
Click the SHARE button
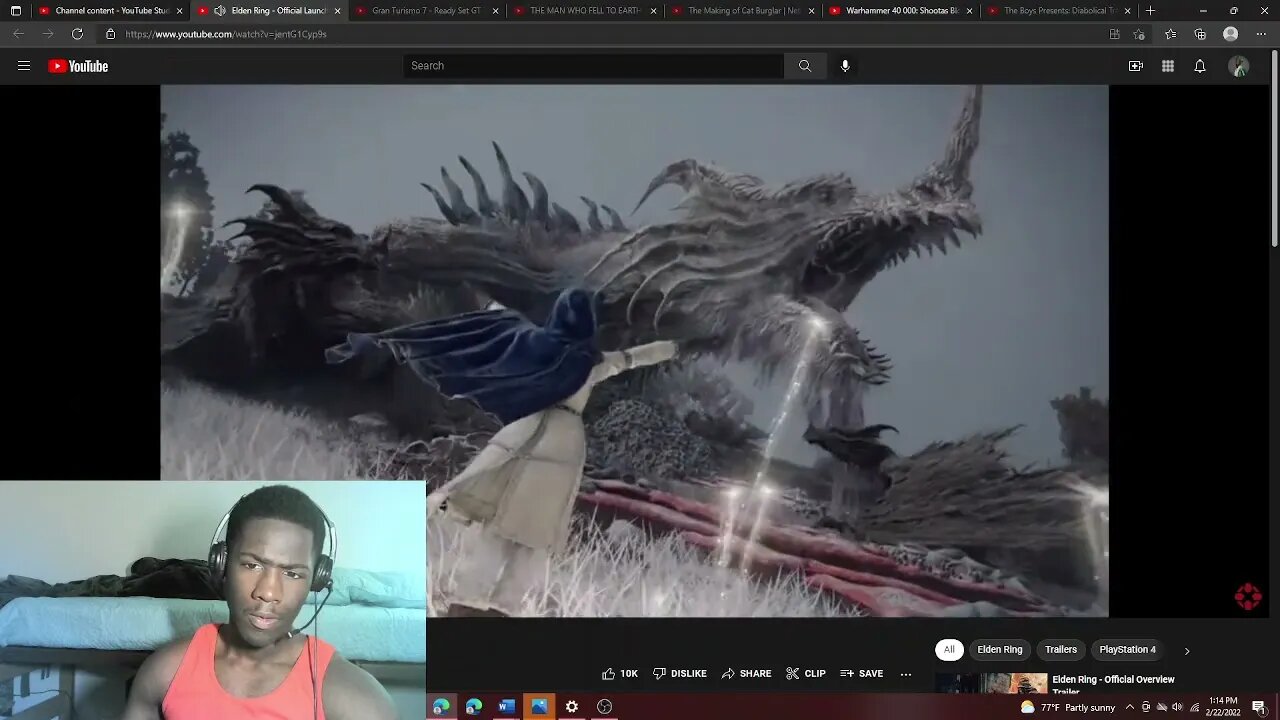746,674
